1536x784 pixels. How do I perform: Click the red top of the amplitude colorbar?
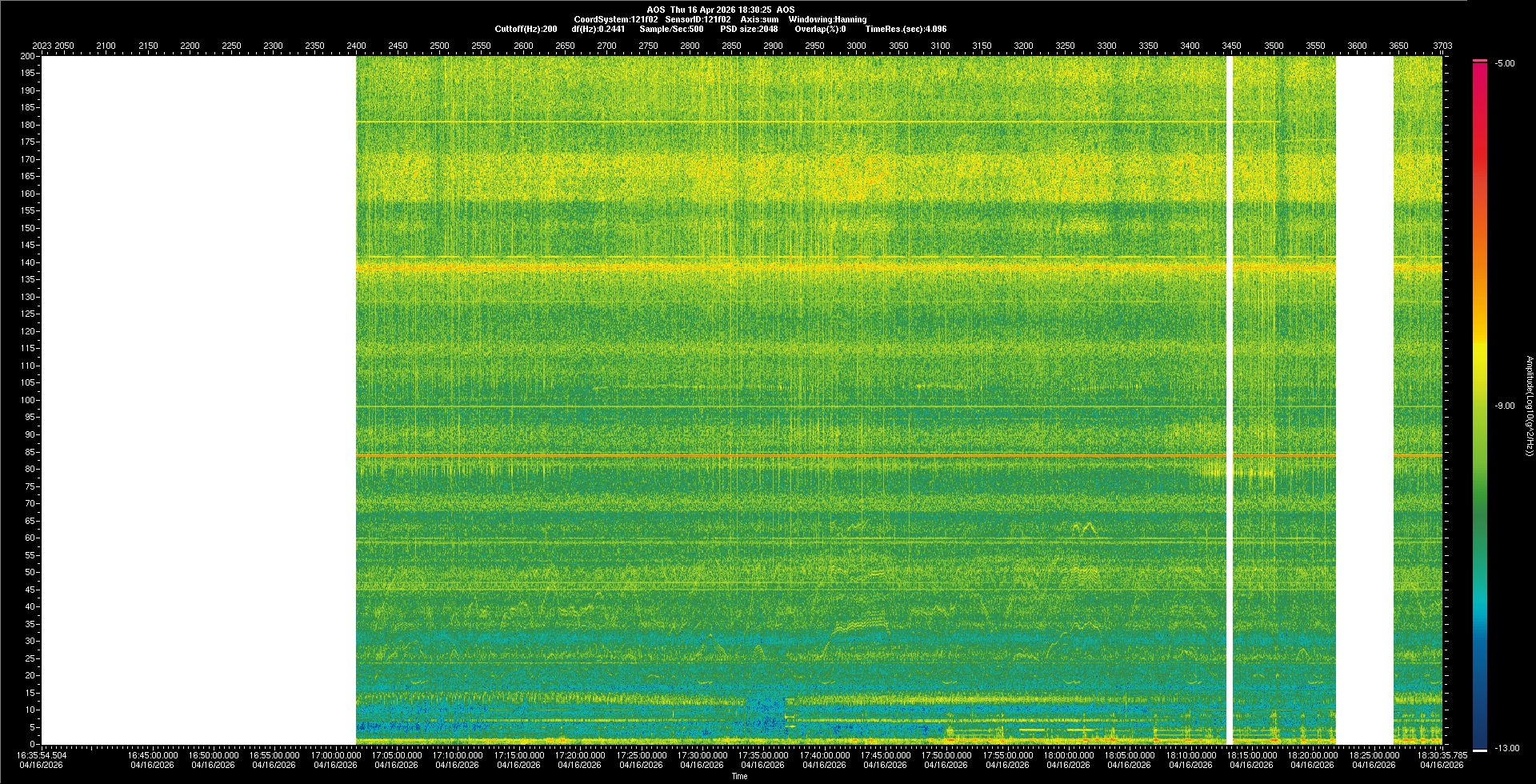[1480, 68]
